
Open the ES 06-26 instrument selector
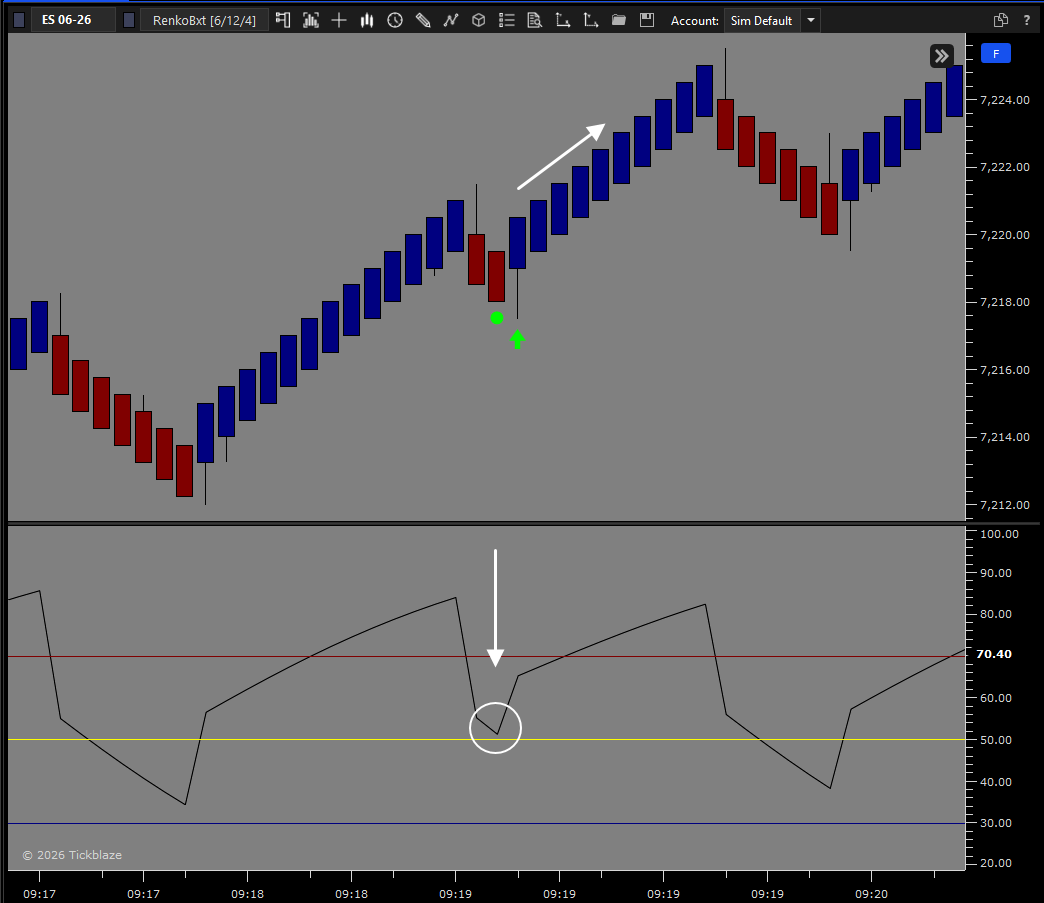pos(67,20)
